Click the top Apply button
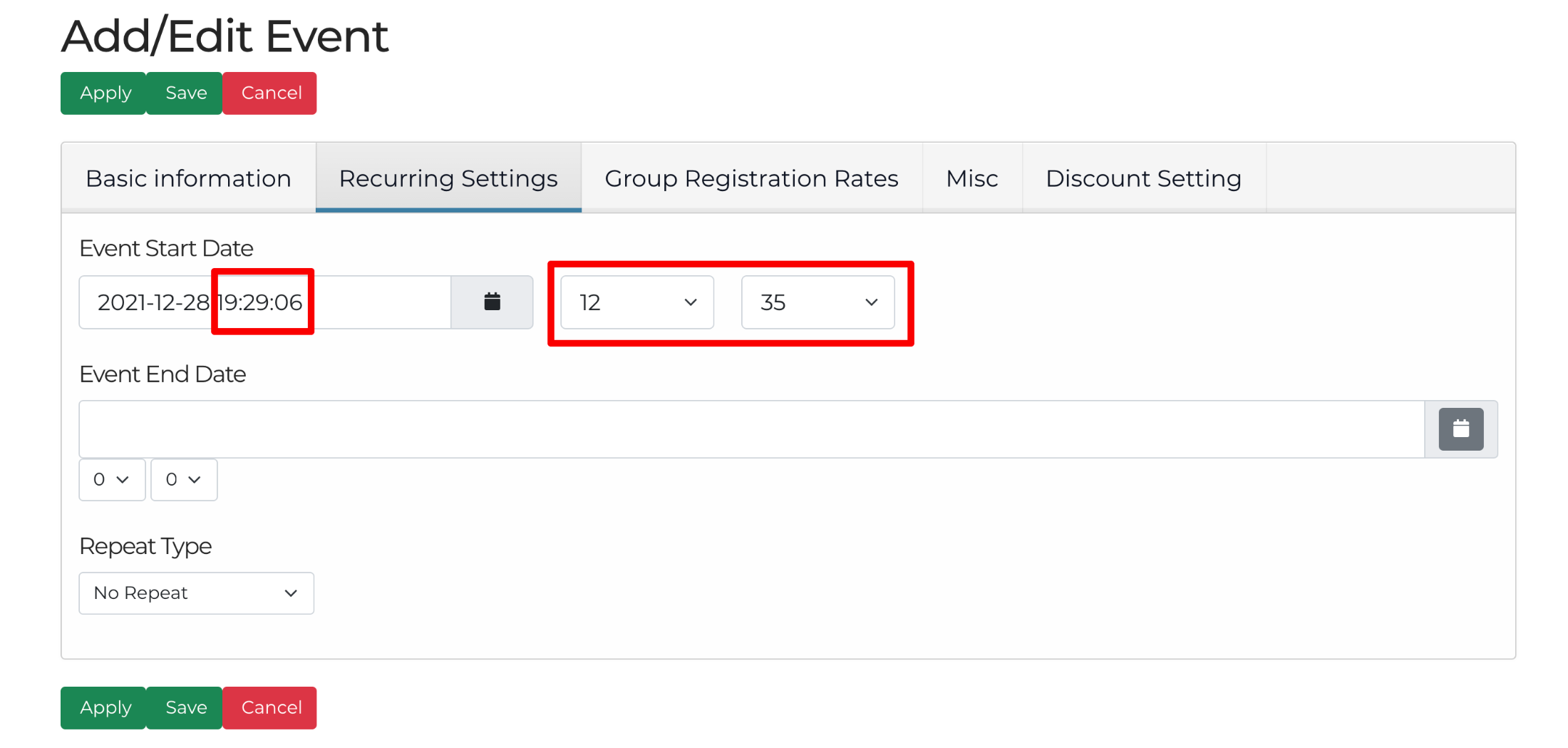Screen dimensions: 1568x748 (105, 93)
